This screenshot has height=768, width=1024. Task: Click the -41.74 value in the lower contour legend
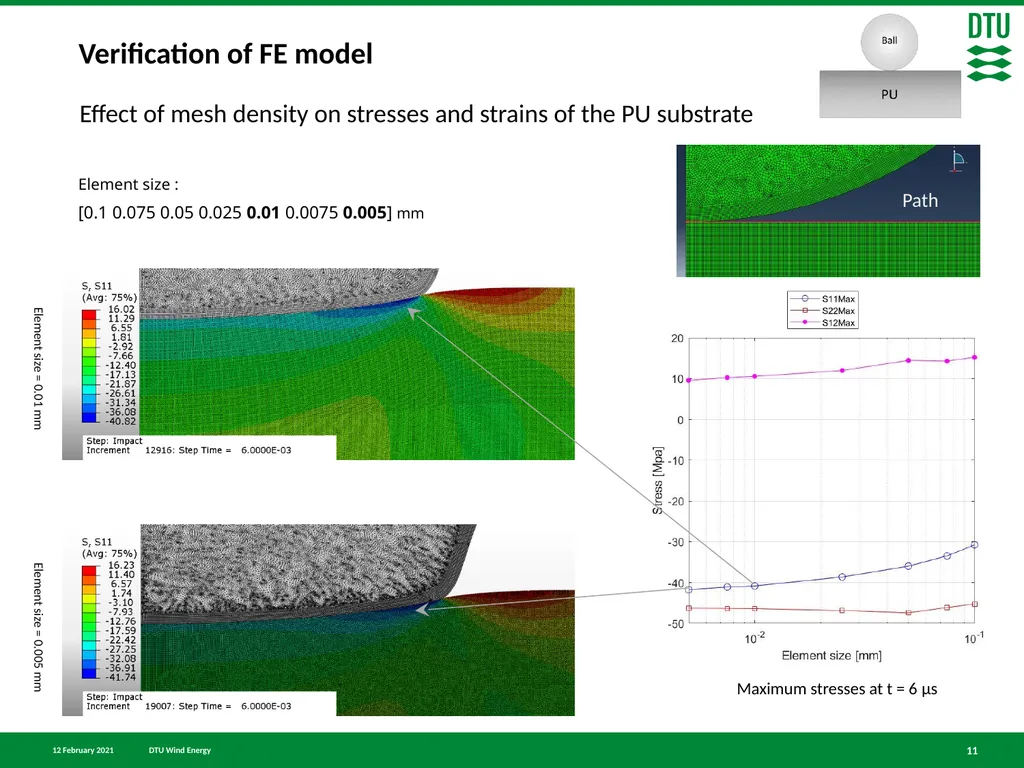click(121, 677)
